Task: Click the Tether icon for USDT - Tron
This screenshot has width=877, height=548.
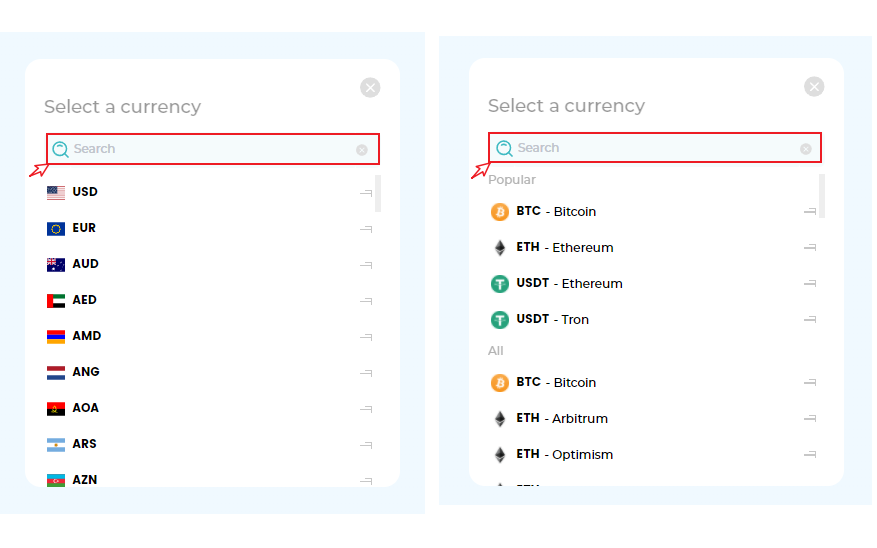Action: pos(500,320)
